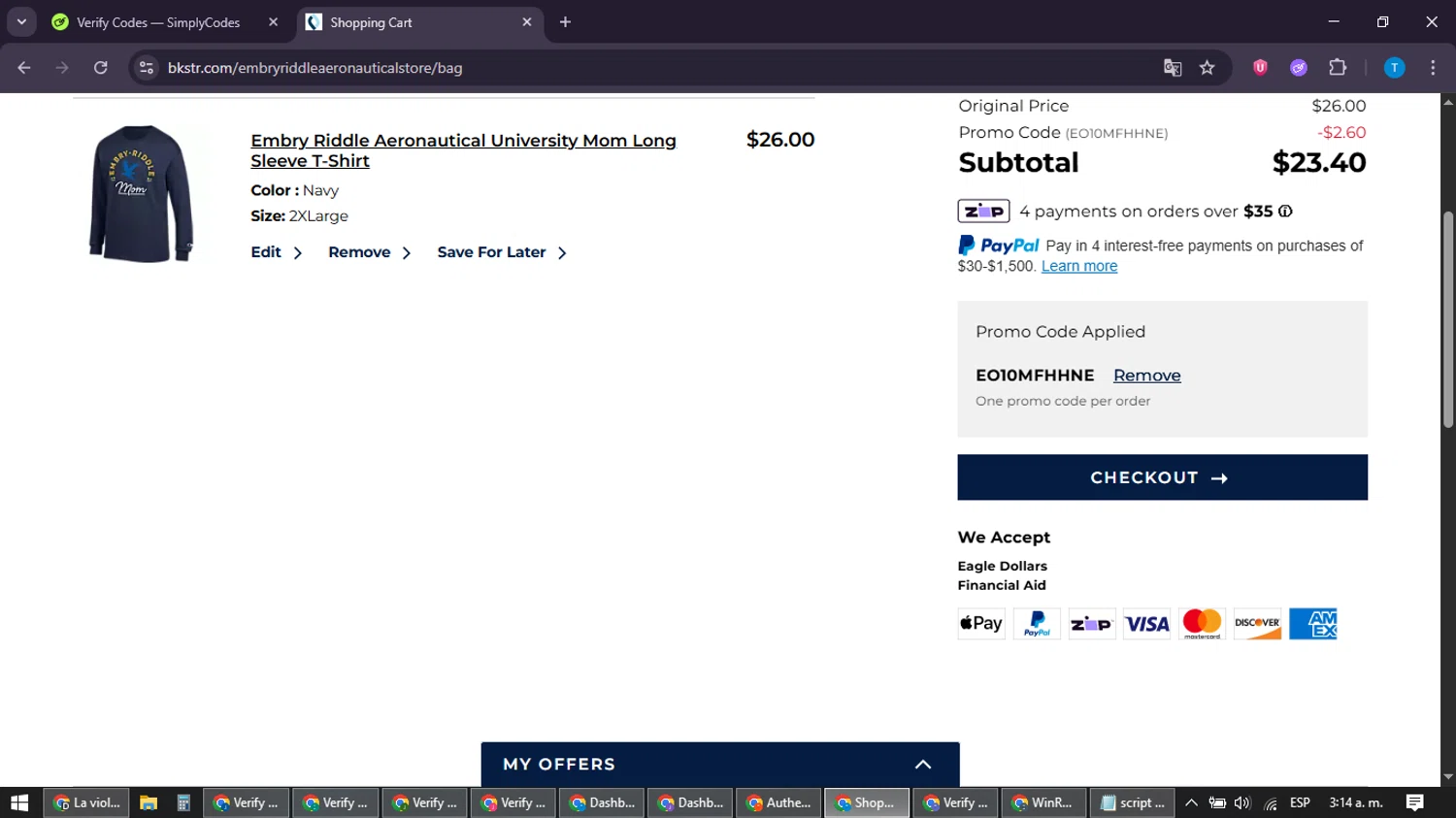Image resolution: width=1456 pixels, height=818 pixels.
Task: Click the Discover card icon
Action: (1257, 624)
